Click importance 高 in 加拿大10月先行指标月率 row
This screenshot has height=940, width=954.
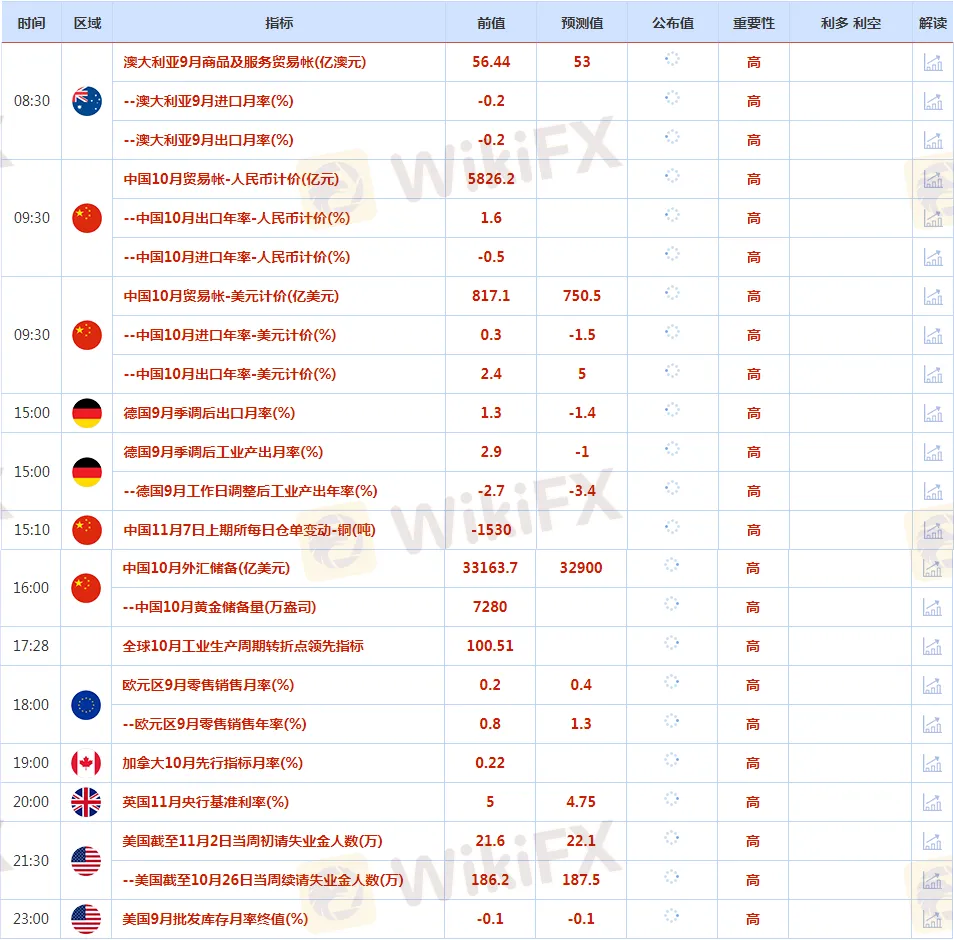[x=753, y=763]
